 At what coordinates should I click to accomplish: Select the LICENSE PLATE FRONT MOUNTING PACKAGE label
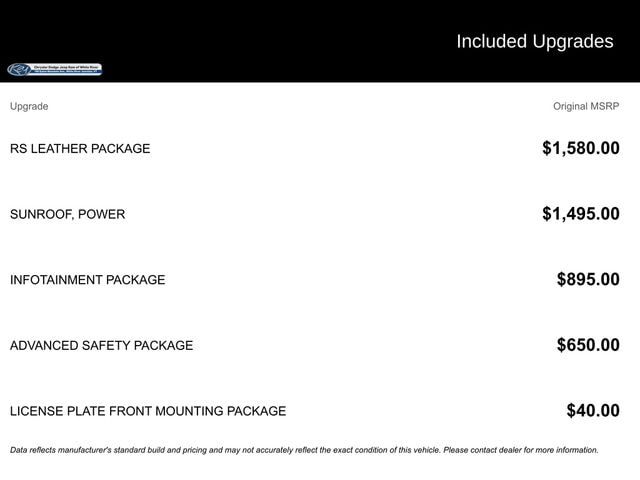point(148,411)
